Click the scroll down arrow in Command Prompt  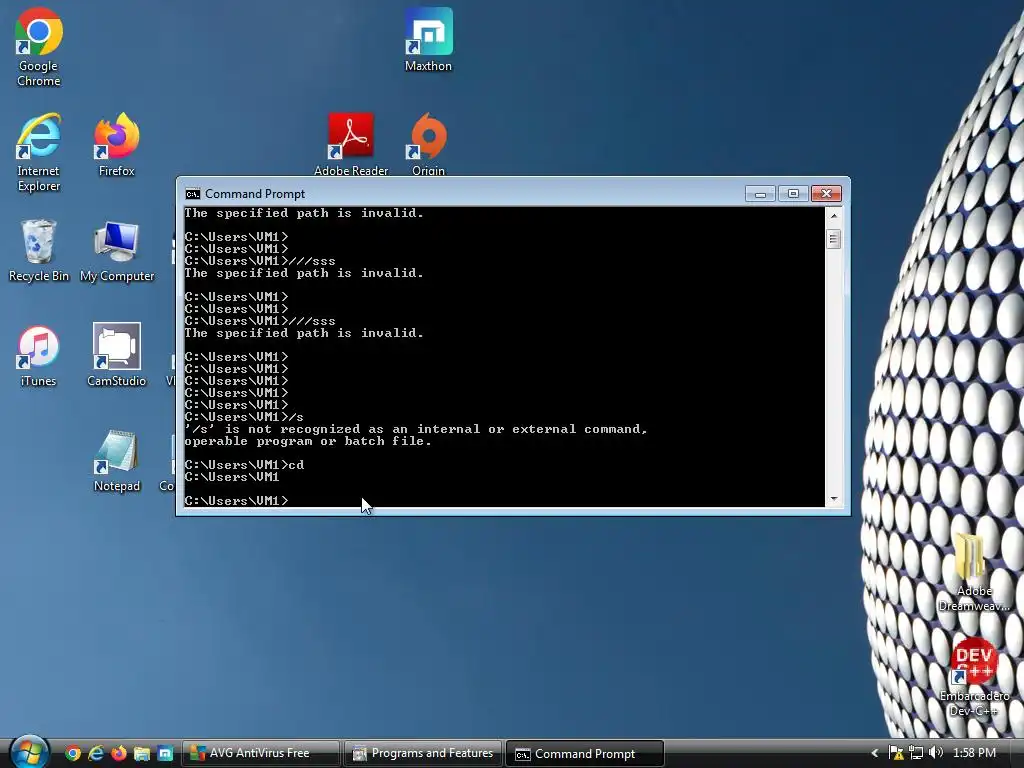click(833, 499)
